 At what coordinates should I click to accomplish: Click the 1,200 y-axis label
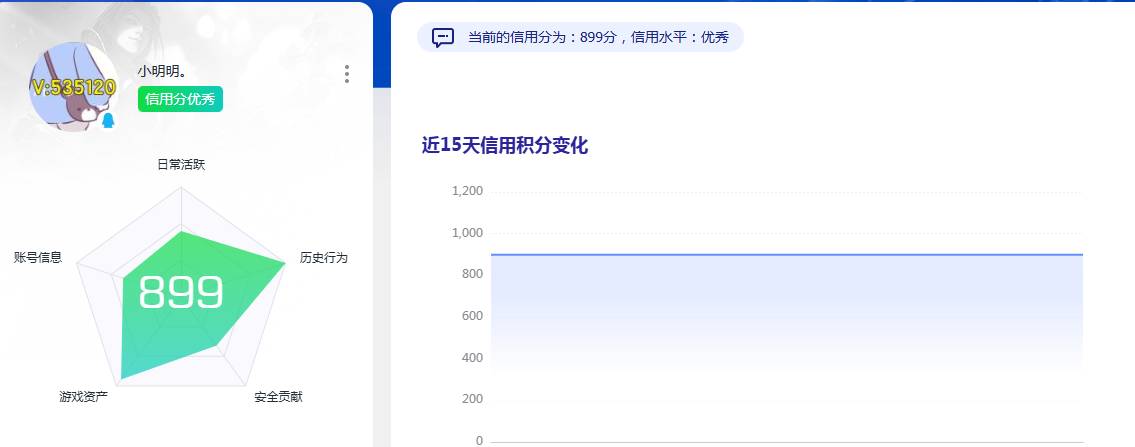coord(468,192)
